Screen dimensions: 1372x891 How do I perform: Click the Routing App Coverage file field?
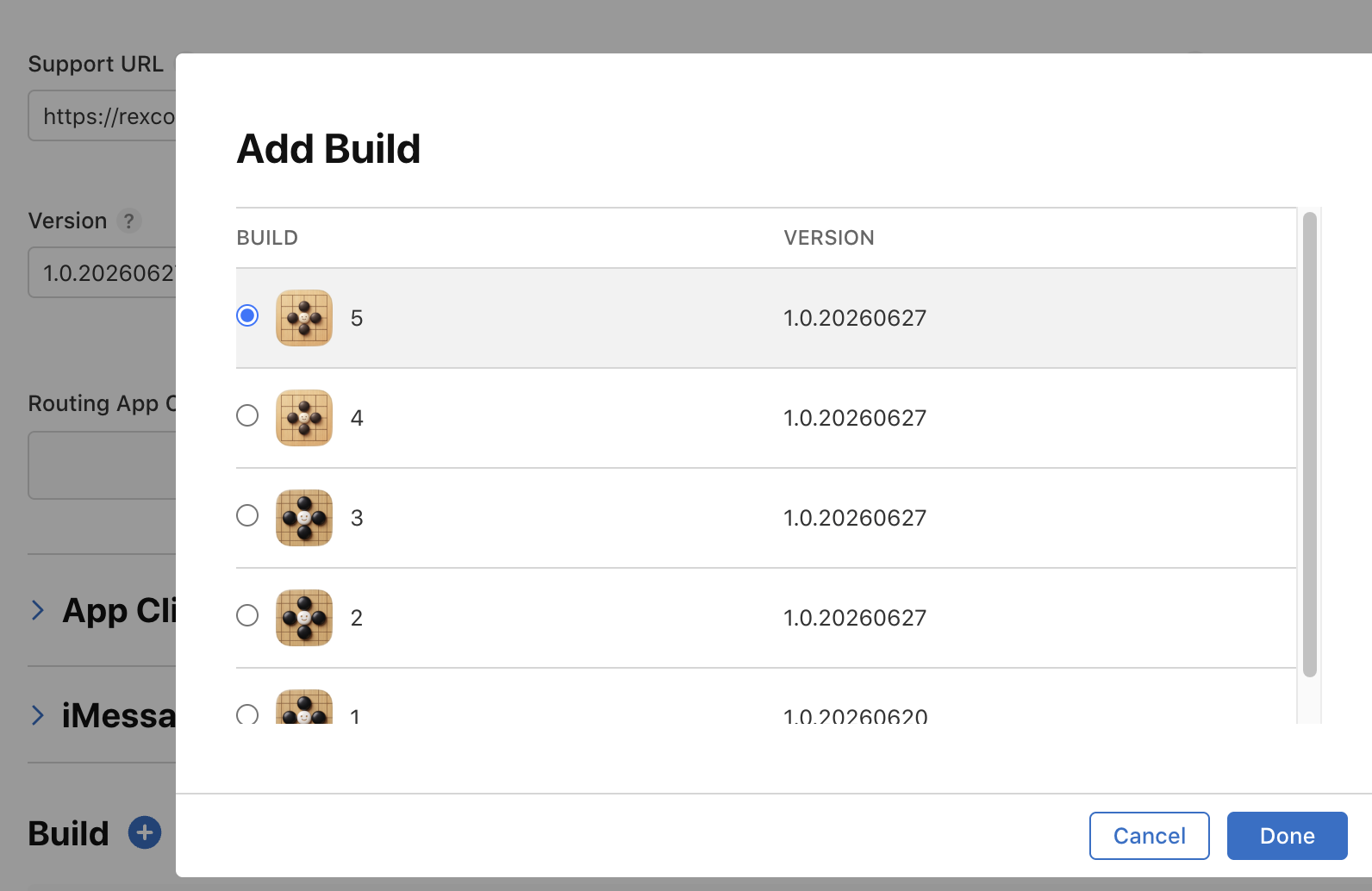pyautogui.click(x=102, y=465)
